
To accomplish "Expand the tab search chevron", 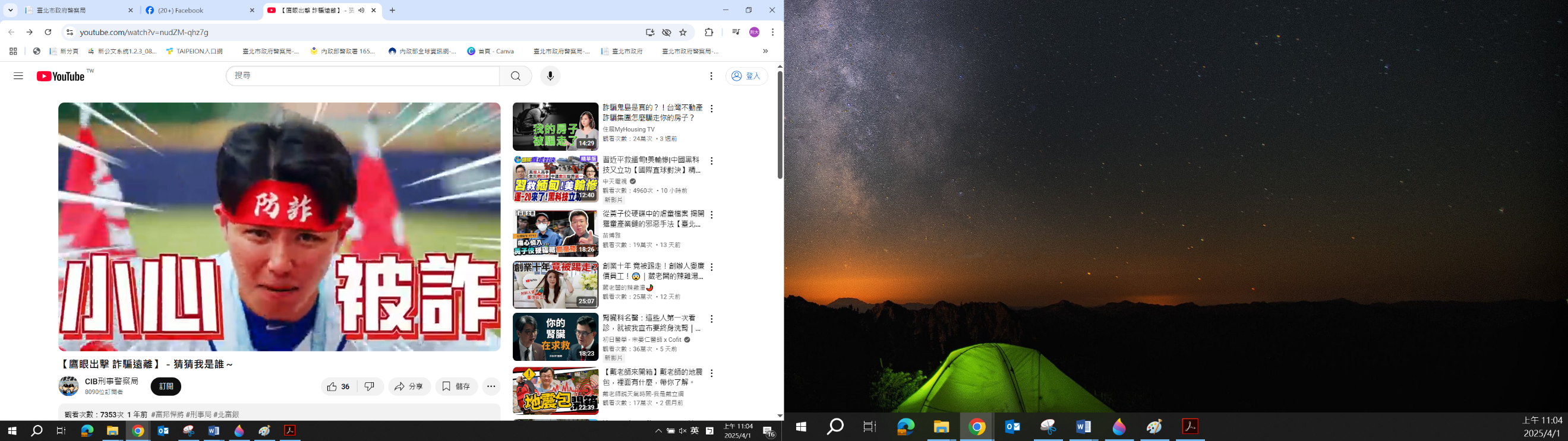I will [10, 10].
